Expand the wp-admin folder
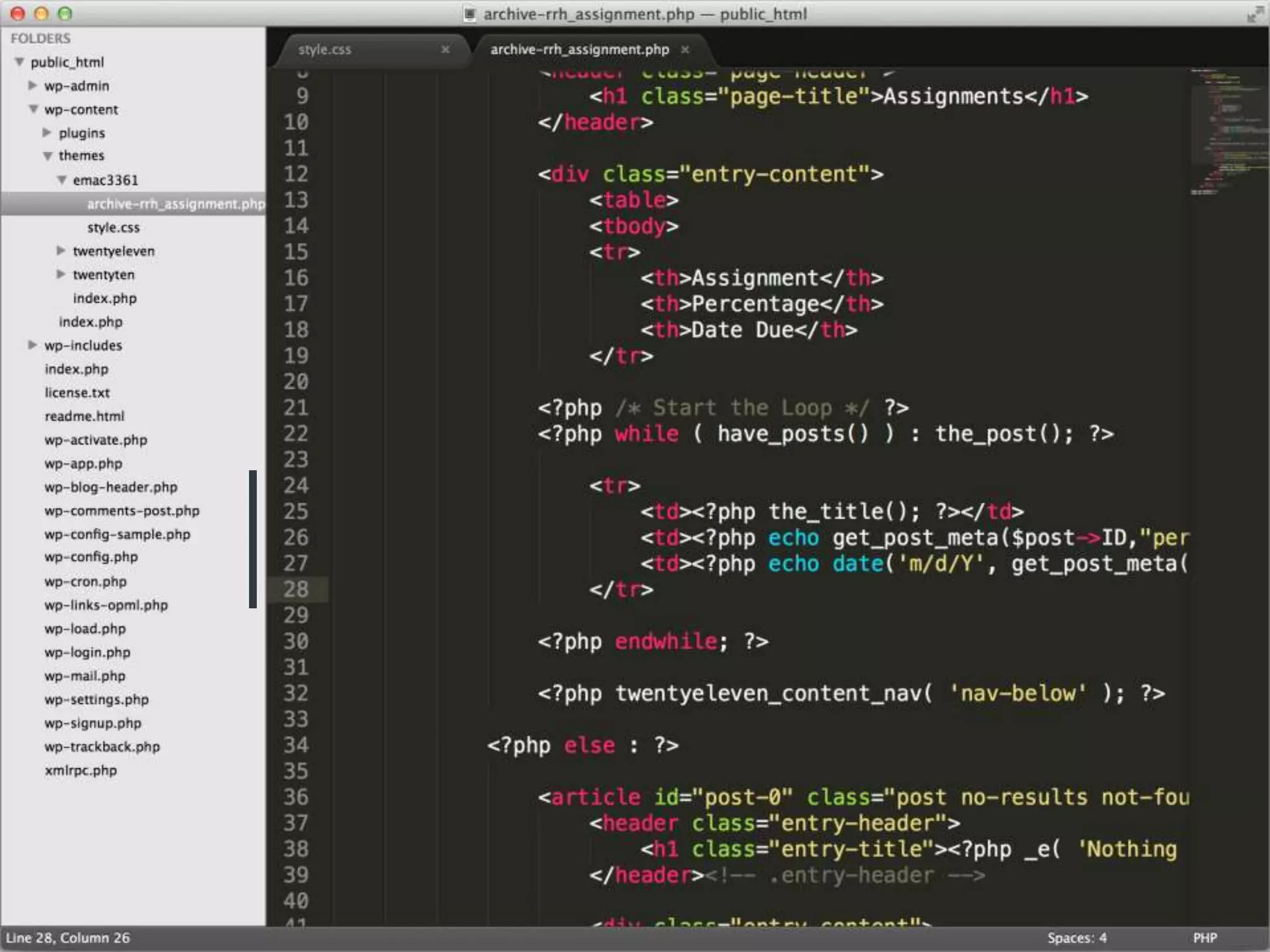This screenshot has width=1270, height=952. coord(33,86)
